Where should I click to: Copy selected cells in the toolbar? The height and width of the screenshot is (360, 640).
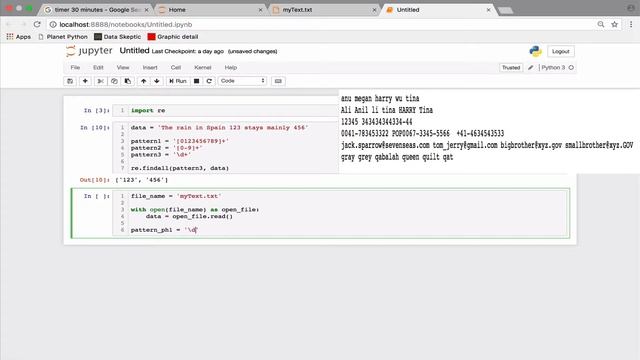(114, 81)
